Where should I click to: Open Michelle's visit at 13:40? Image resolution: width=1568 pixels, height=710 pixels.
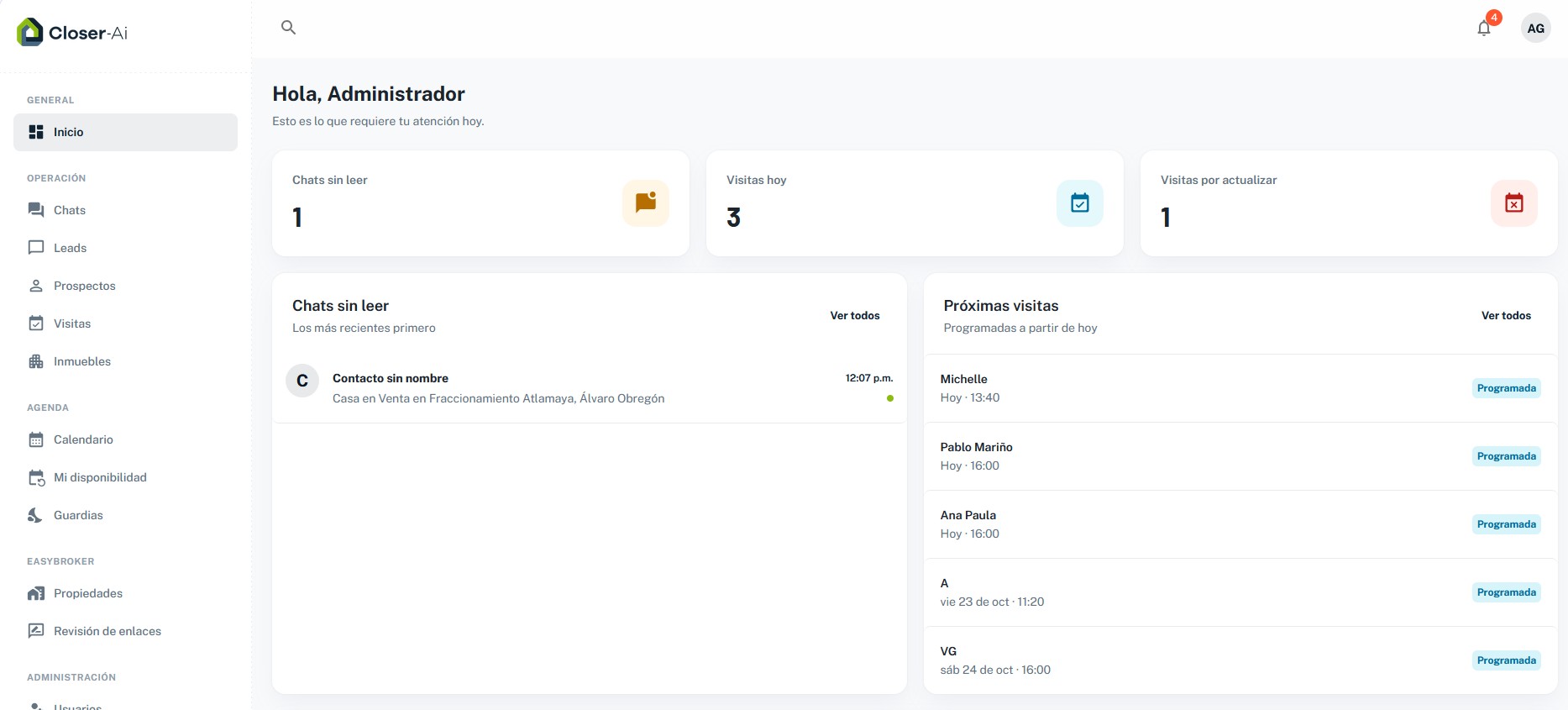tap(1240, 388)
